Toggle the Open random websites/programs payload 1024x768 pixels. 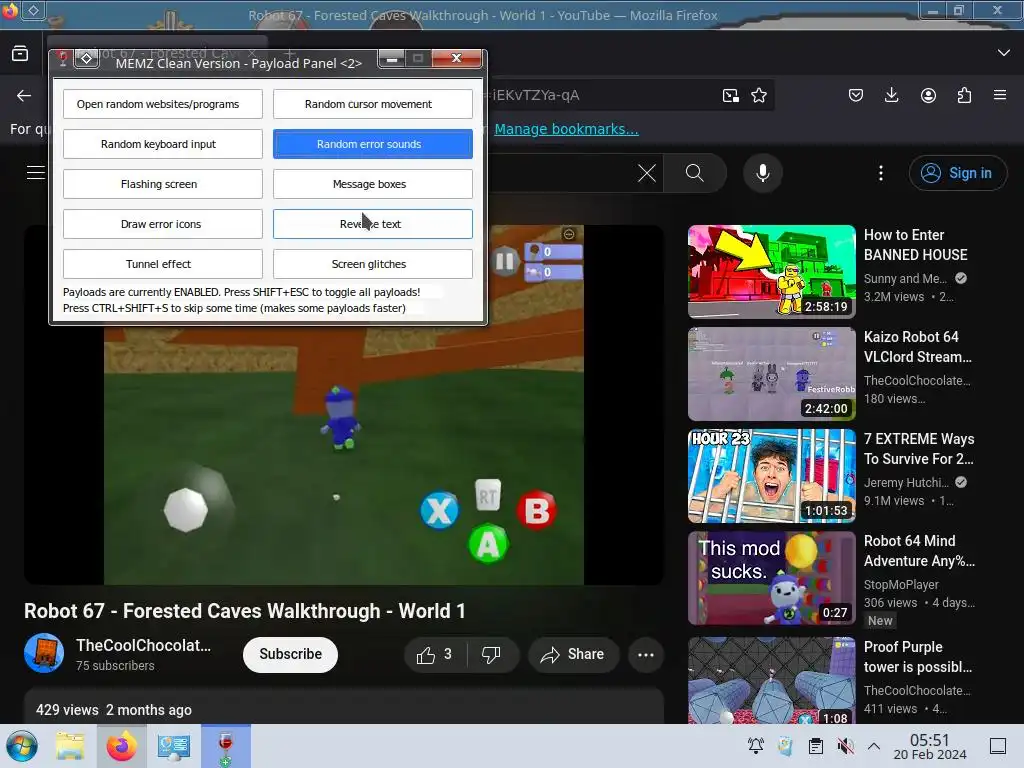point(163,104)
